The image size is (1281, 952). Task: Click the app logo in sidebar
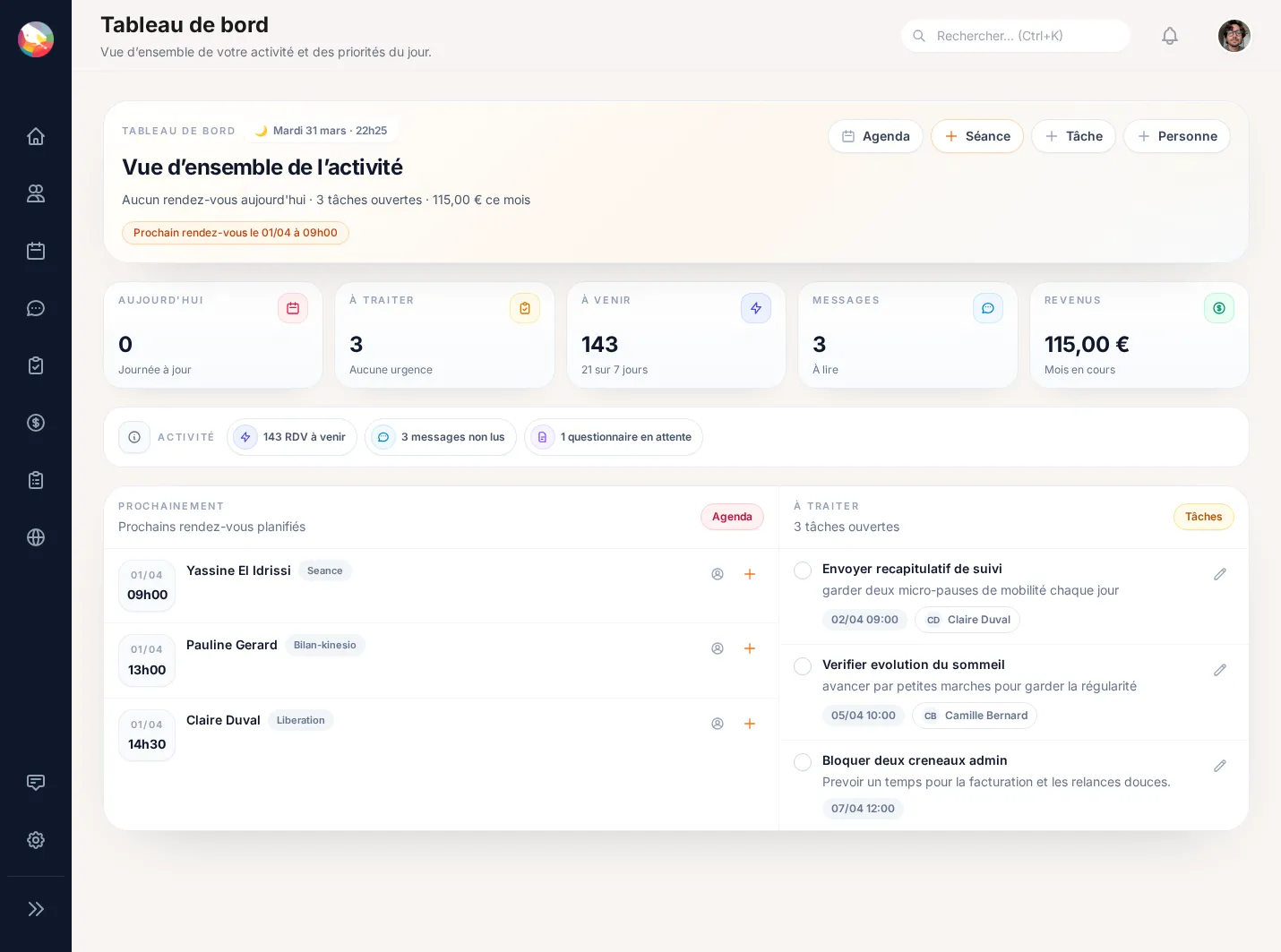click(x=36, y=39)
